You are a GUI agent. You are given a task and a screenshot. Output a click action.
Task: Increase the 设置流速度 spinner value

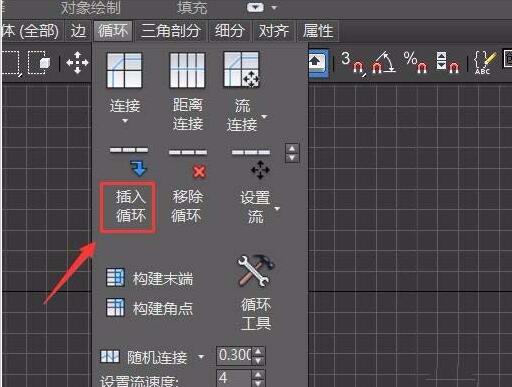point(259,374)
